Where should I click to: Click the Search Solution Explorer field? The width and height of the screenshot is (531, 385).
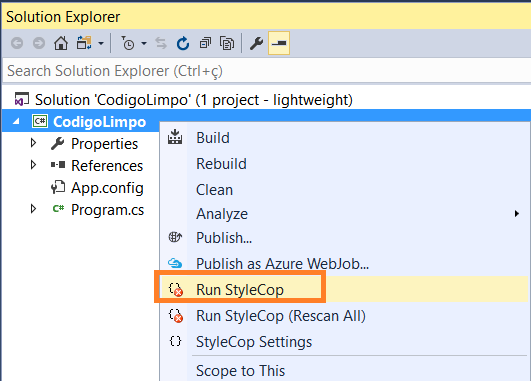(x=267, y=71)
